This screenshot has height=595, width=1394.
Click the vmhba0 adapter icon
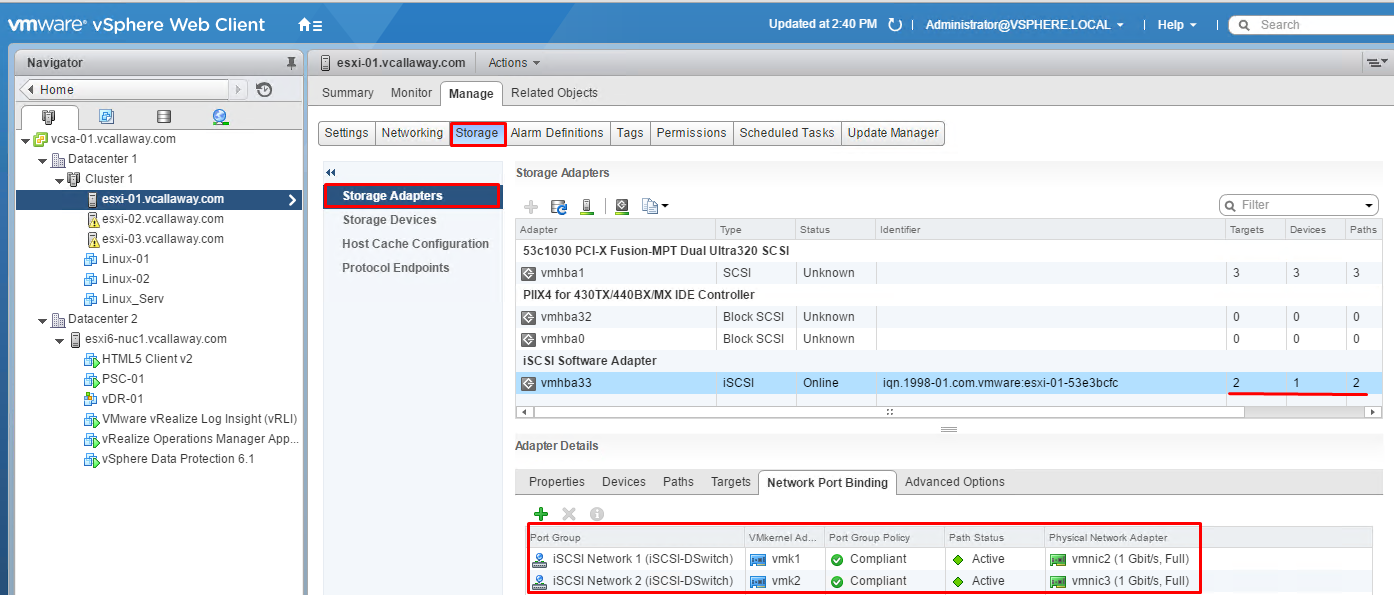tap(528, 339)
